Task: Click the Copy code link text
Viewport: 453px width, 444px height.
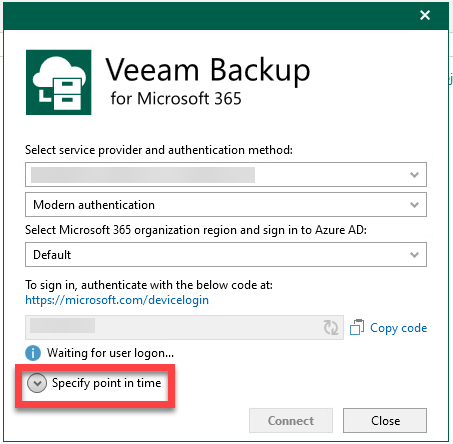Action: coord(399,328)
